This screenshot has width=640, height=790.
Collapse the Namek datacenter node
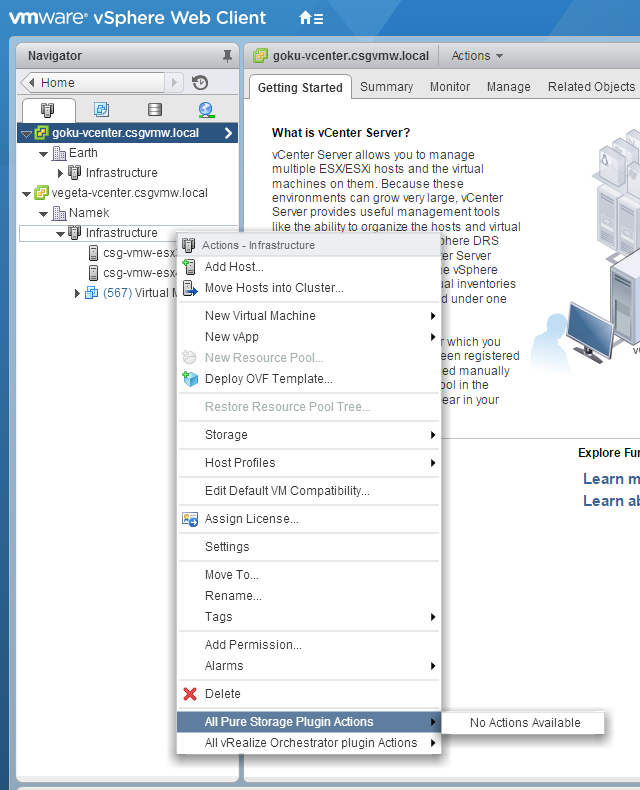click(44, 214)
